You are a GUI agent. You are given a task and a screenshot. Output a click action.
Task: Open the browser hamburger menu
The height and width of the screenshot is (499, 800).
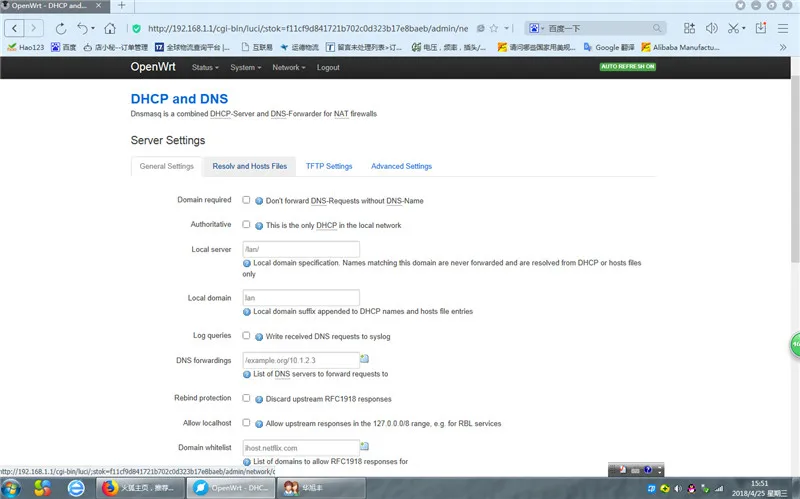783,28
